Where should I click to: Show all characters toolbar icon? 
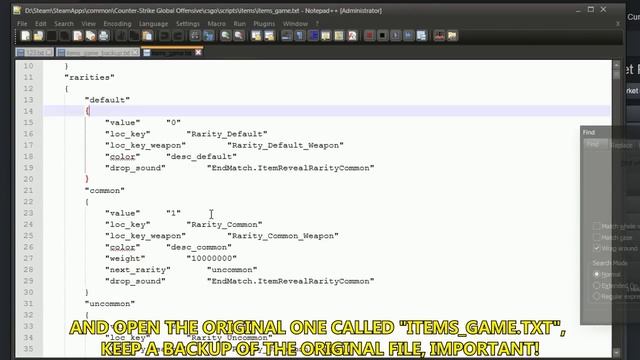300,36
